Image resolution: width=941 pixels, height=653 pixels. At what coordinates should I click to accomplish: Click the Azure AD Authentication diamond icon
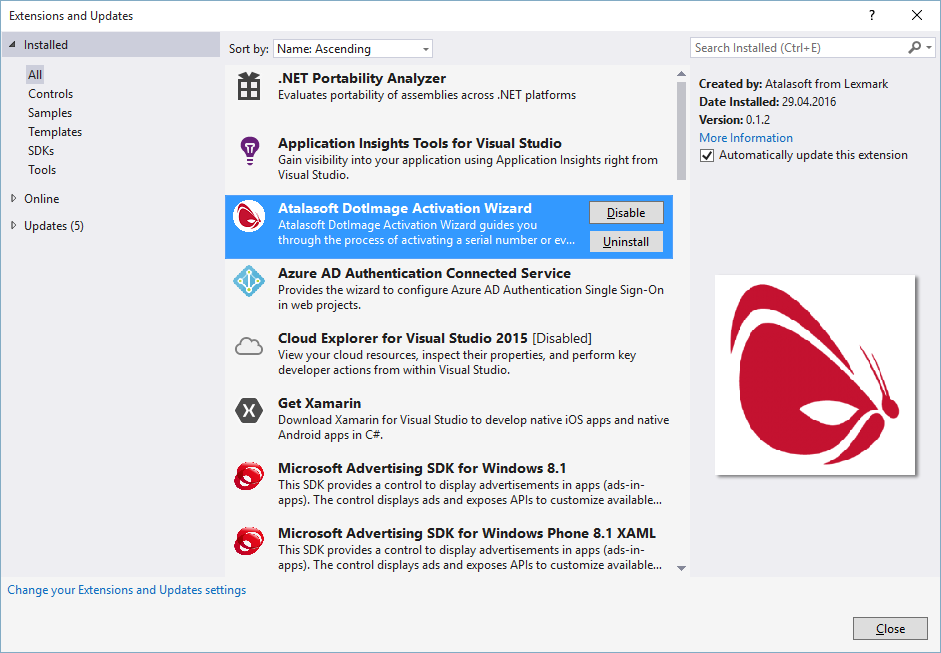point(248,281)
